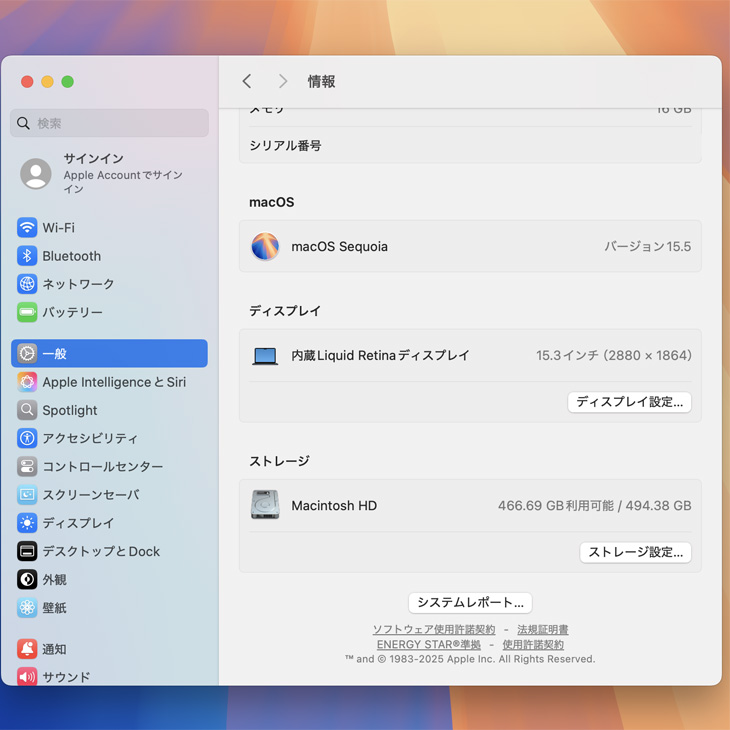730x730 pixels.
Task: Click the laptop icon beside 内蔵Liquid Retina
Action: click(265, 356)
